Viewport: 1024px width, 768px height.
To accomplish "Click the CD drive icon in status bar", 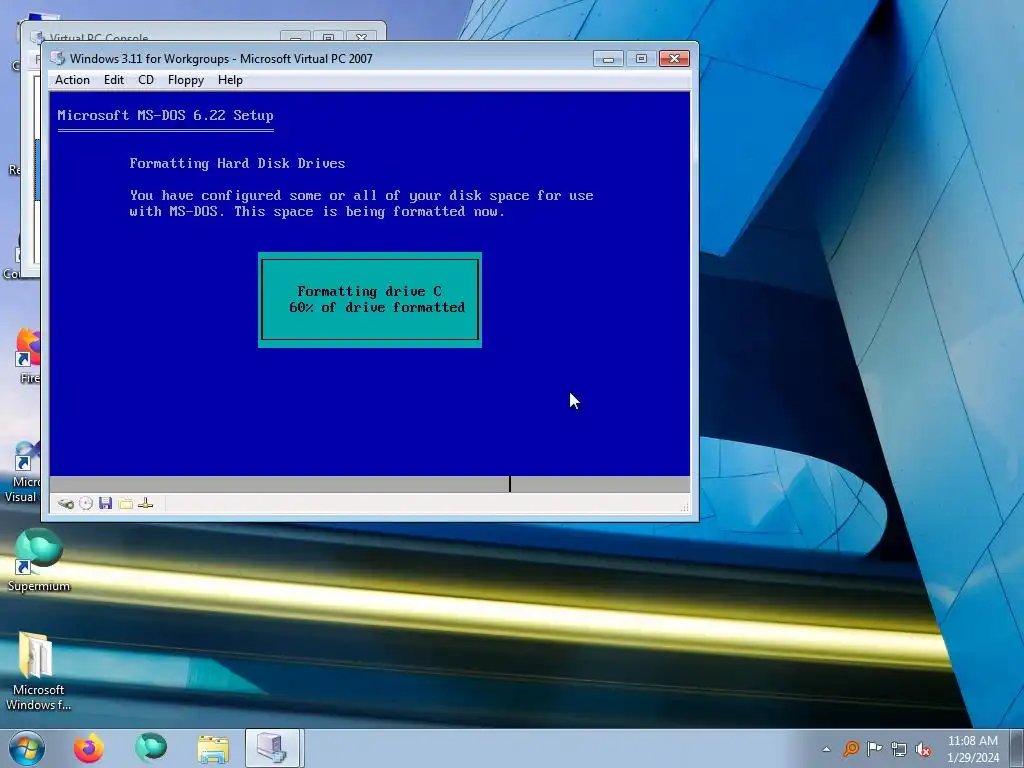I will click(x=86, y=504).
